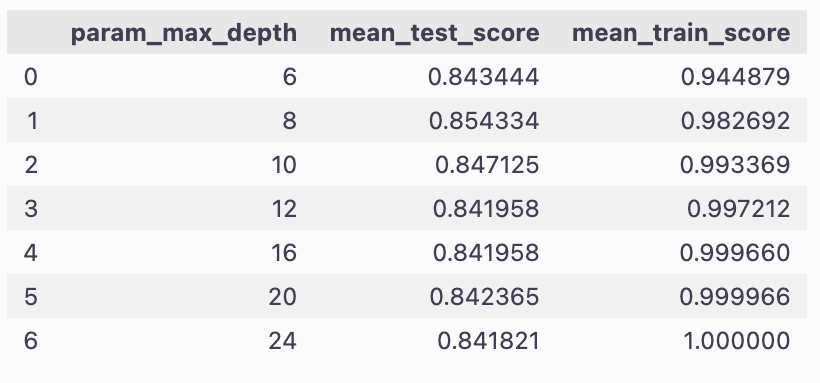
Task: Click train score 0.999660
Action: point(735,253)
